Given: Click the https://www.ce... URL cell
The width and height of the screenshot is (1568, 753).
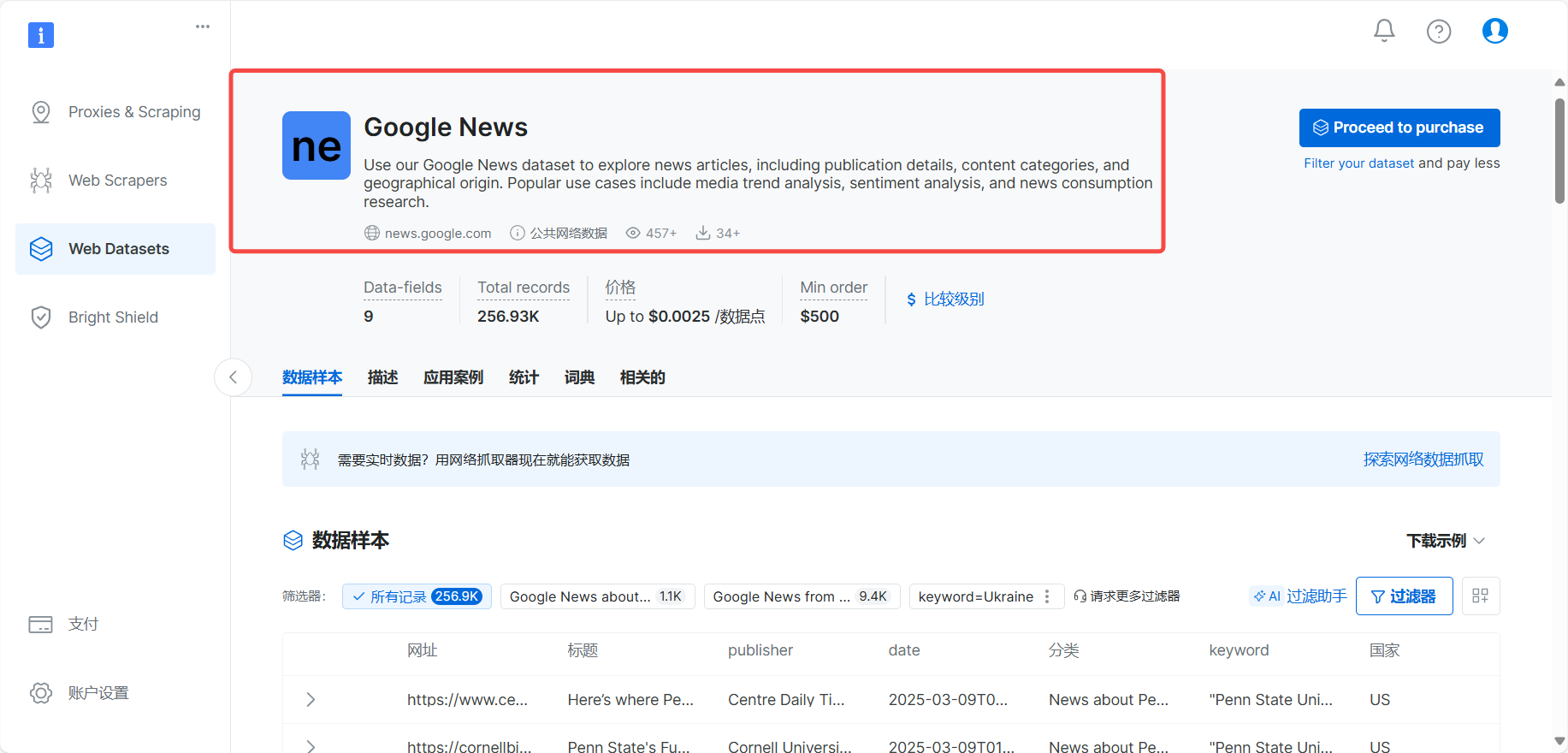Looking at the screenshot, I should (x=467, y=700).
